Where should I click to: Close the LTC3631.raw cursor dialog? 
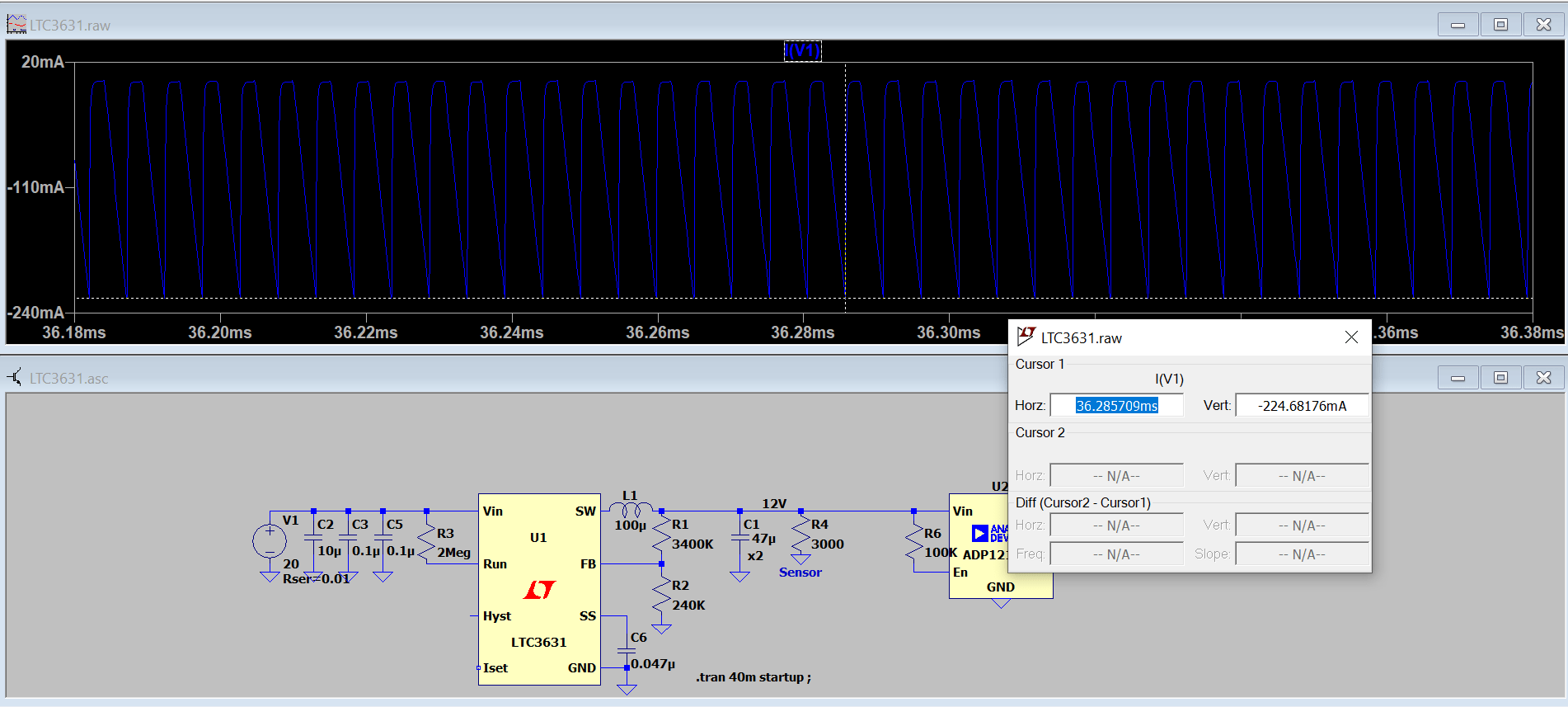click(x=1351, y=337)
